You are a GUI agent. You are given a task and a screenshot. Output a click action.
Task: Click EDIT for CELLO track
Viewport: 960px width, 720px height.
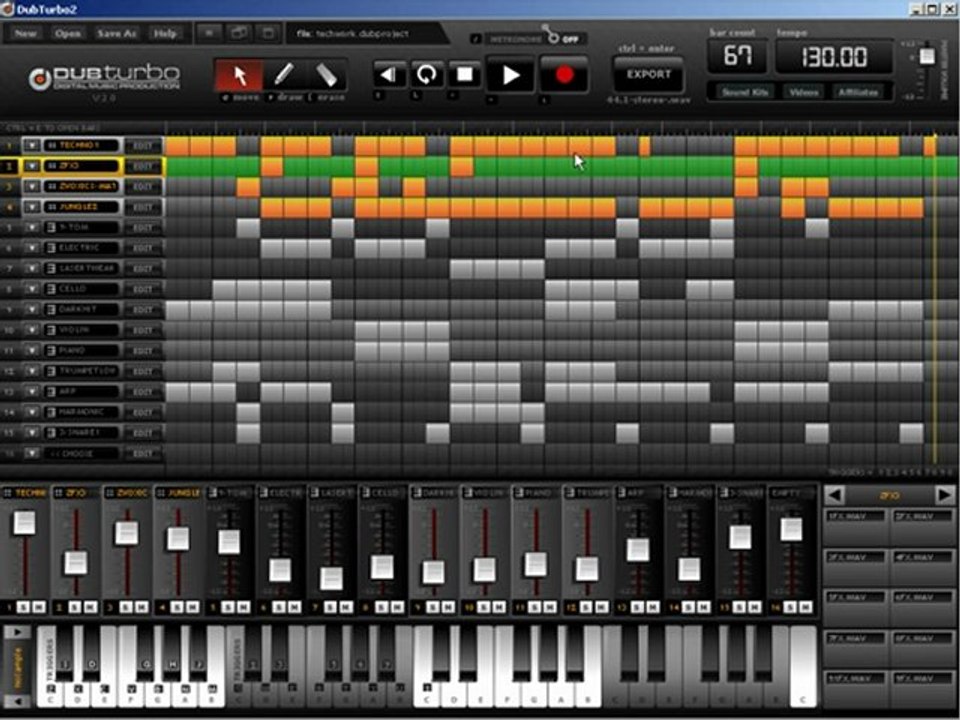(143, 289)
